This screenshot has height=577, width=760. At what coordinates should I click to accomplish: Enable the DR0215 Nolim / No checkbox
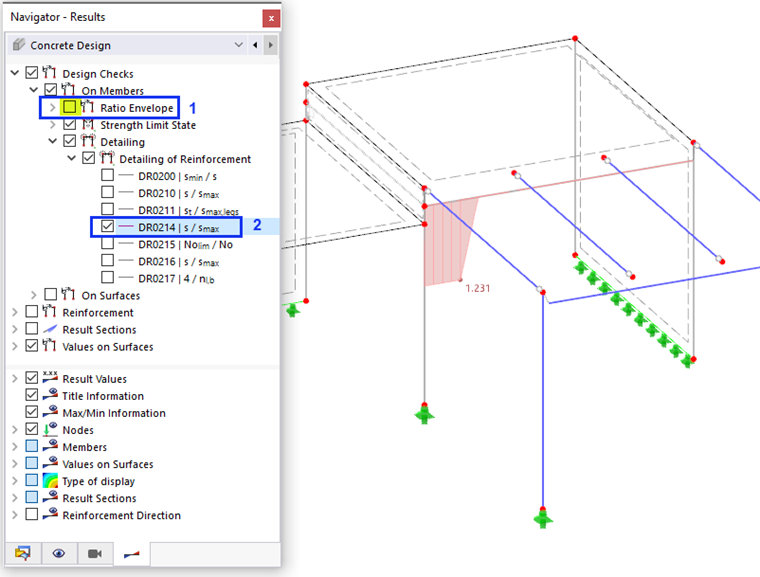point(108,243)
